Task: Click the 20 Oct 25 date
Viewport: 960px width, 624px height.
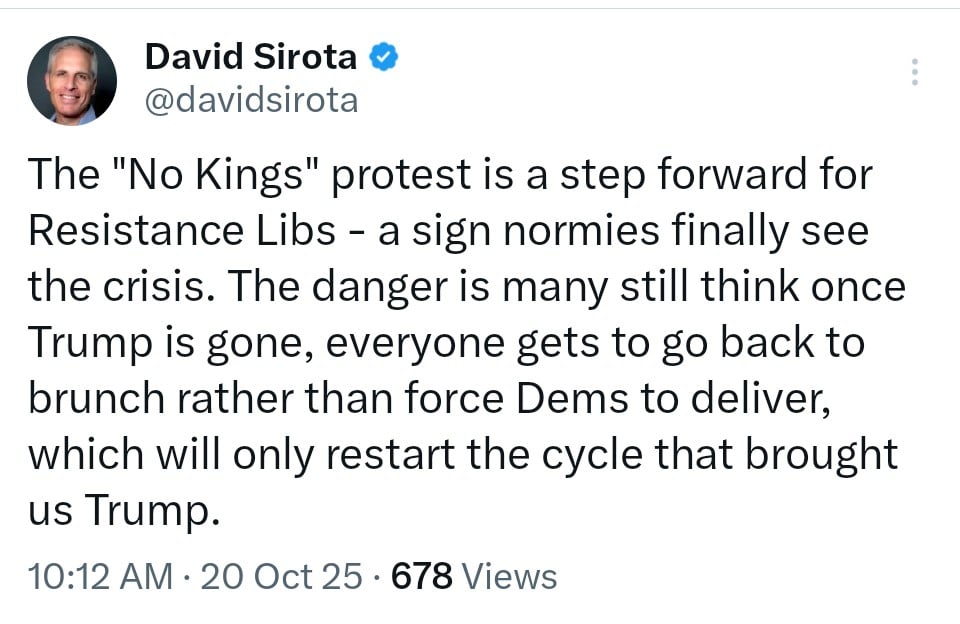Action: coord(282,576)
